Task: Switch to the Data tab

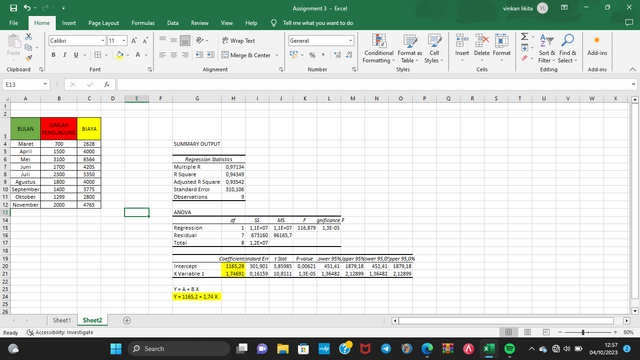Action: 173,23
